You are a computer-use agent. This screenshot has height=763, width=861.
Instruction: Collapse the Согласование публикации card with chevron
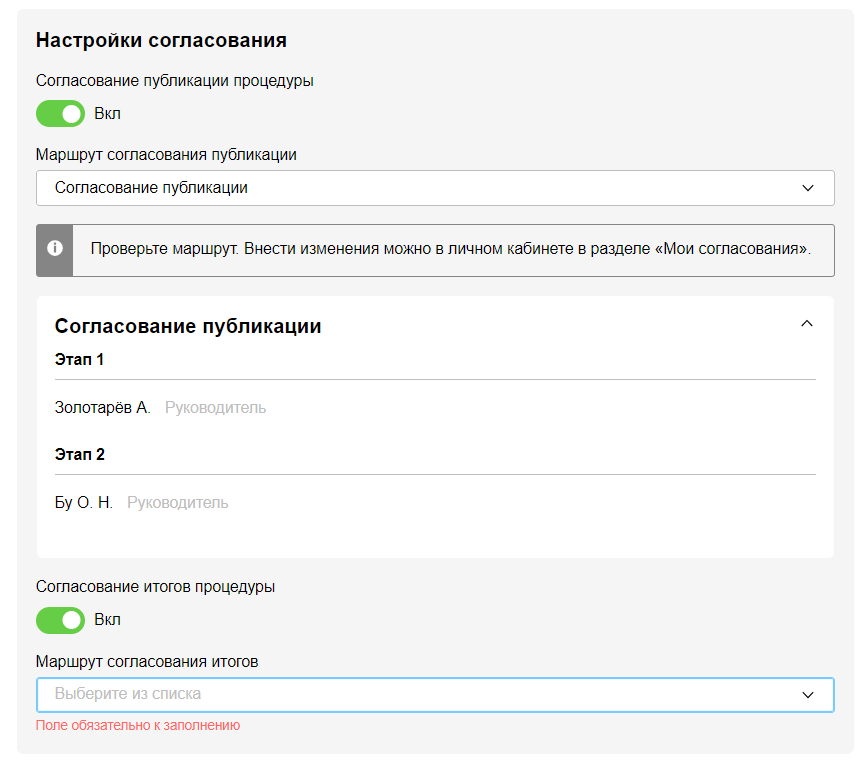(807, 324)
